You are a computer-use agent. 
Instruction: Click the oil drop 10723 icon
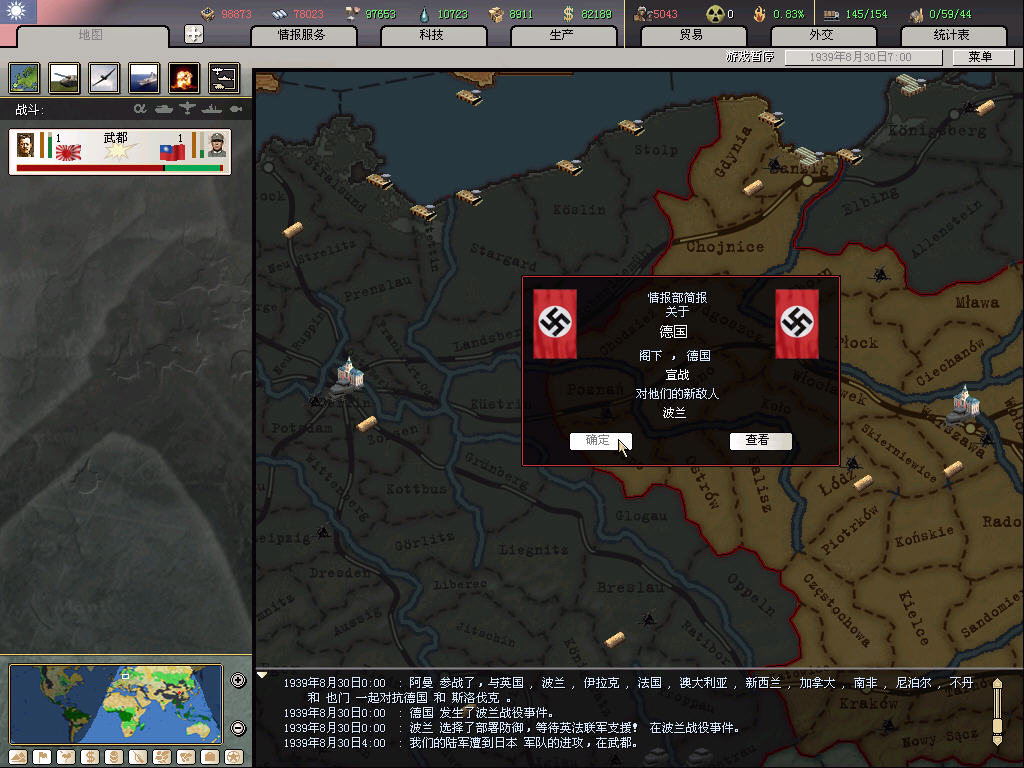424,14
